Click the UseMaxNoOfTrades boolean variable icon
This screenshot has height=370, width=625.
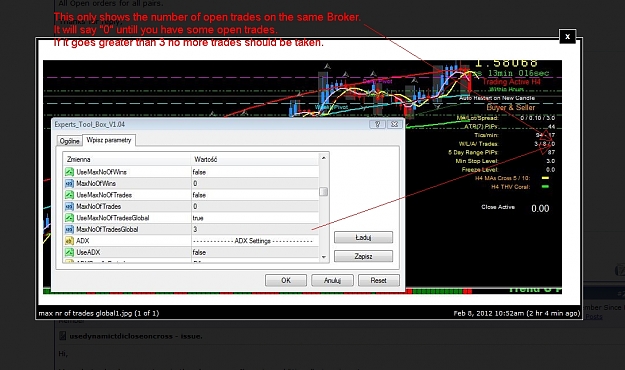click(69, 195)
